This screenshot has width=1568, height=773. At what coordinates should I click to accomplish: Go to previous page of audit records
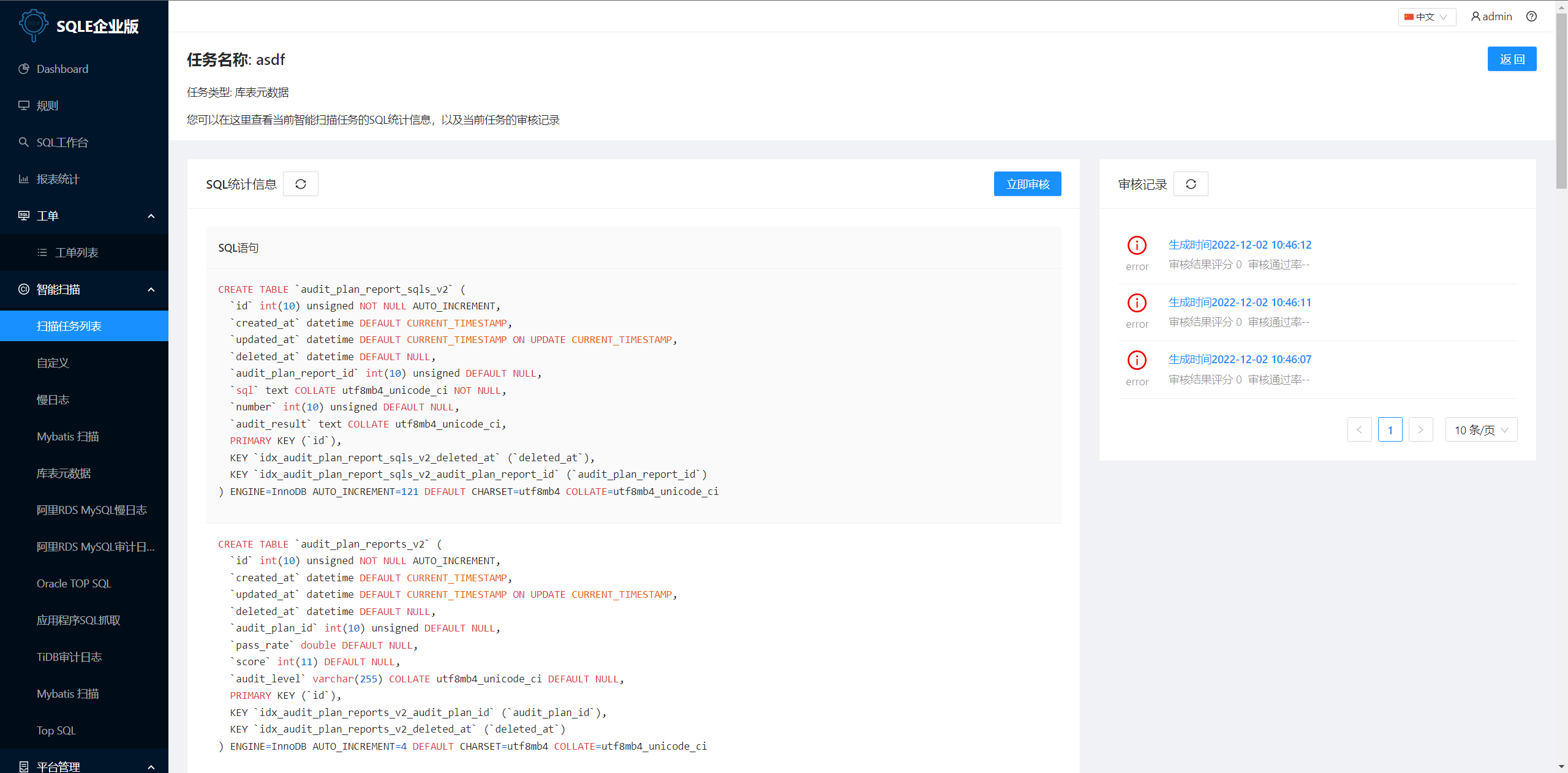pyautogui.click(x=1359, y=429)
